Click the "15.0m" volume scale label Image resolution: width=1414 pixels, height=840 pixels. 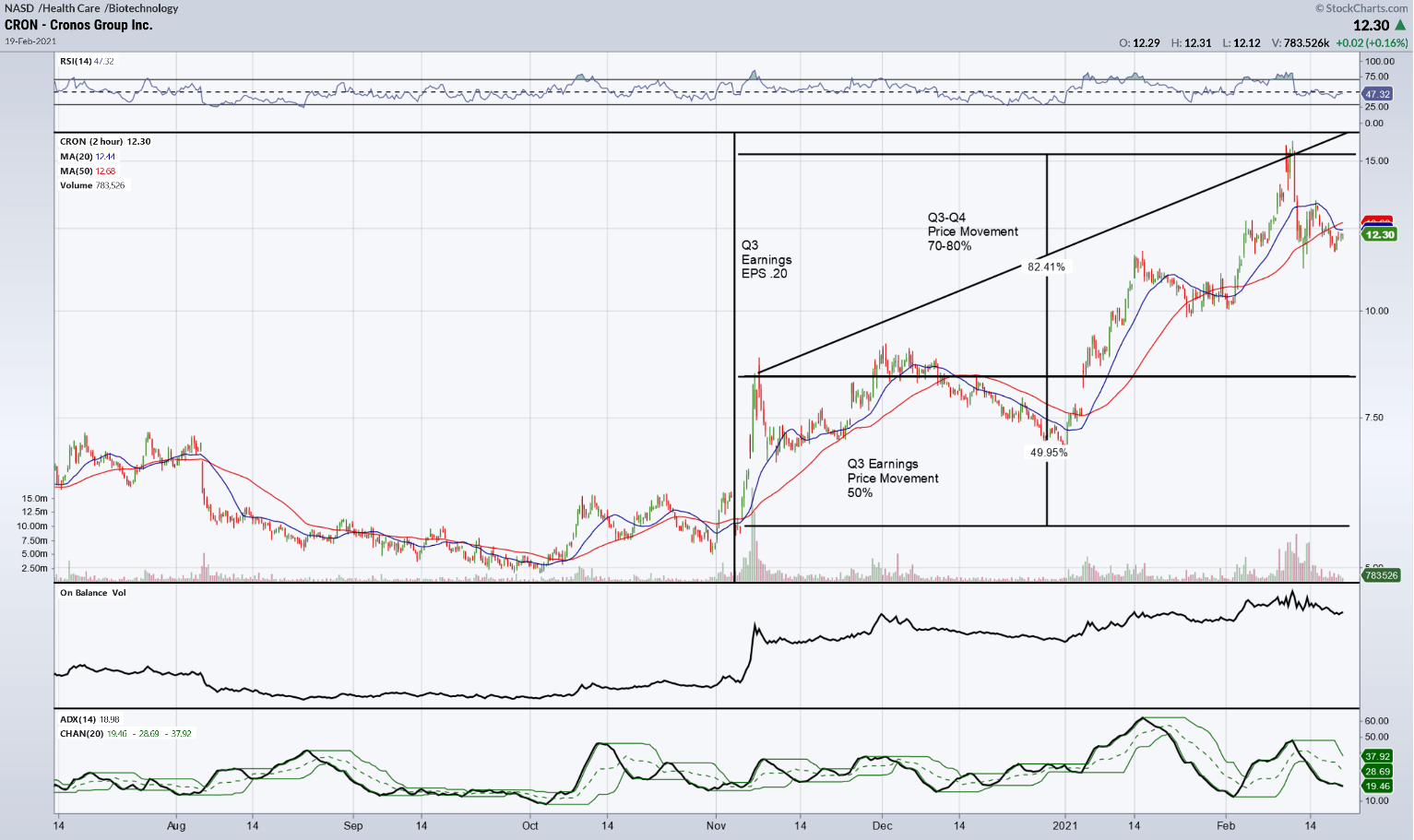(x=35, y=499)
